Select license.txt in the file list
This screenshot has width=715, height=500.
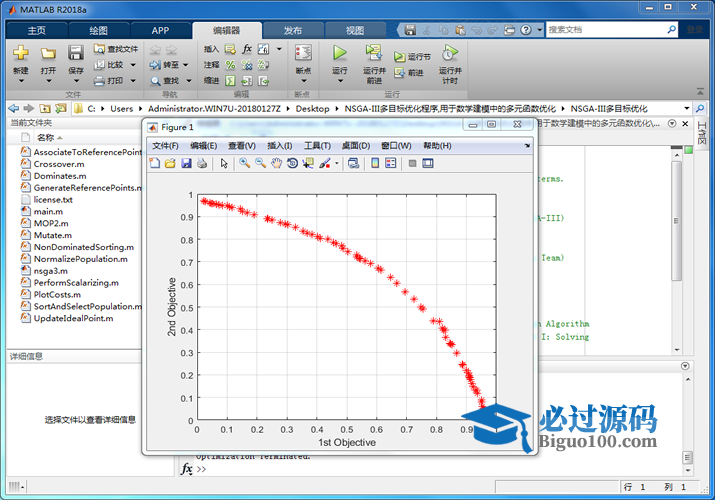click(x=53, y=200)
